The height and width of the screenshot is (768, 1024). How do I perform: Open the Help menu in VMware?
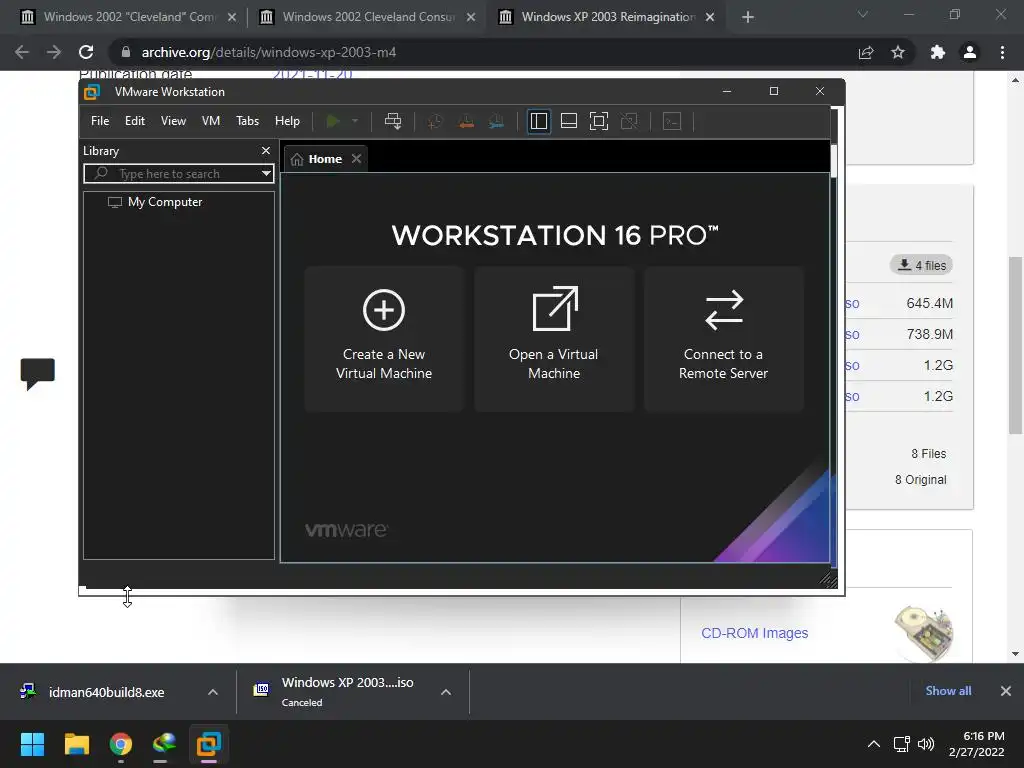pos(287,121)
